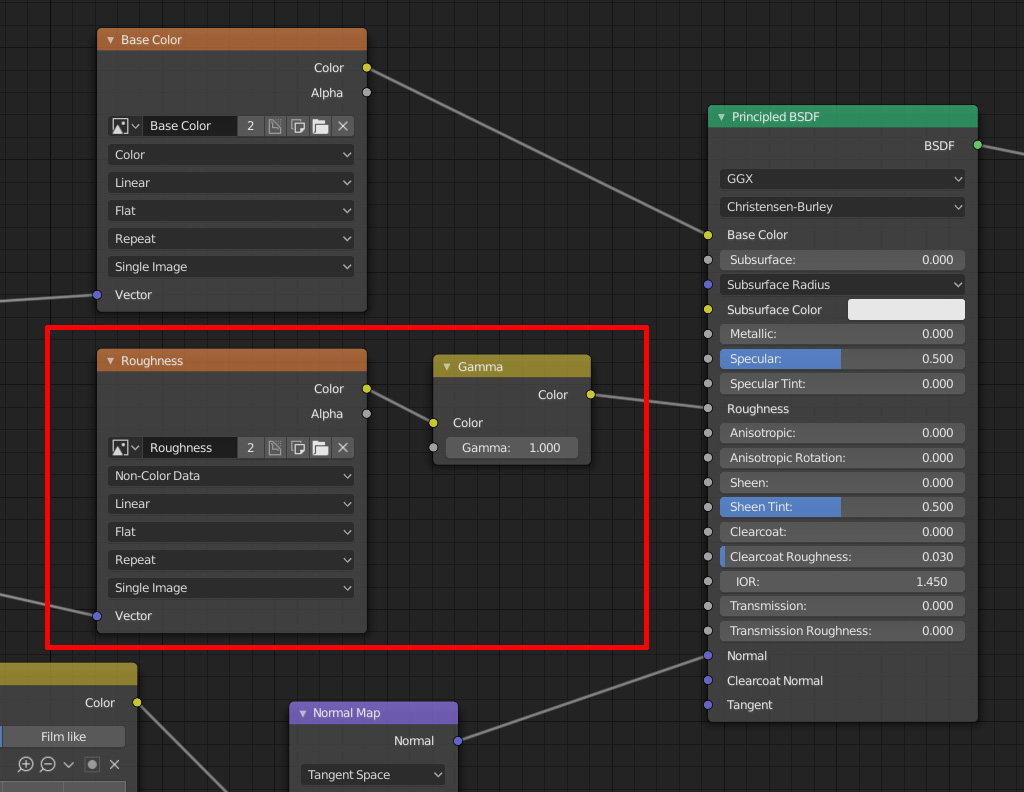Click fake user icon in Roughness node
Screen dimensions: 1024x792
tap(275, 447)
